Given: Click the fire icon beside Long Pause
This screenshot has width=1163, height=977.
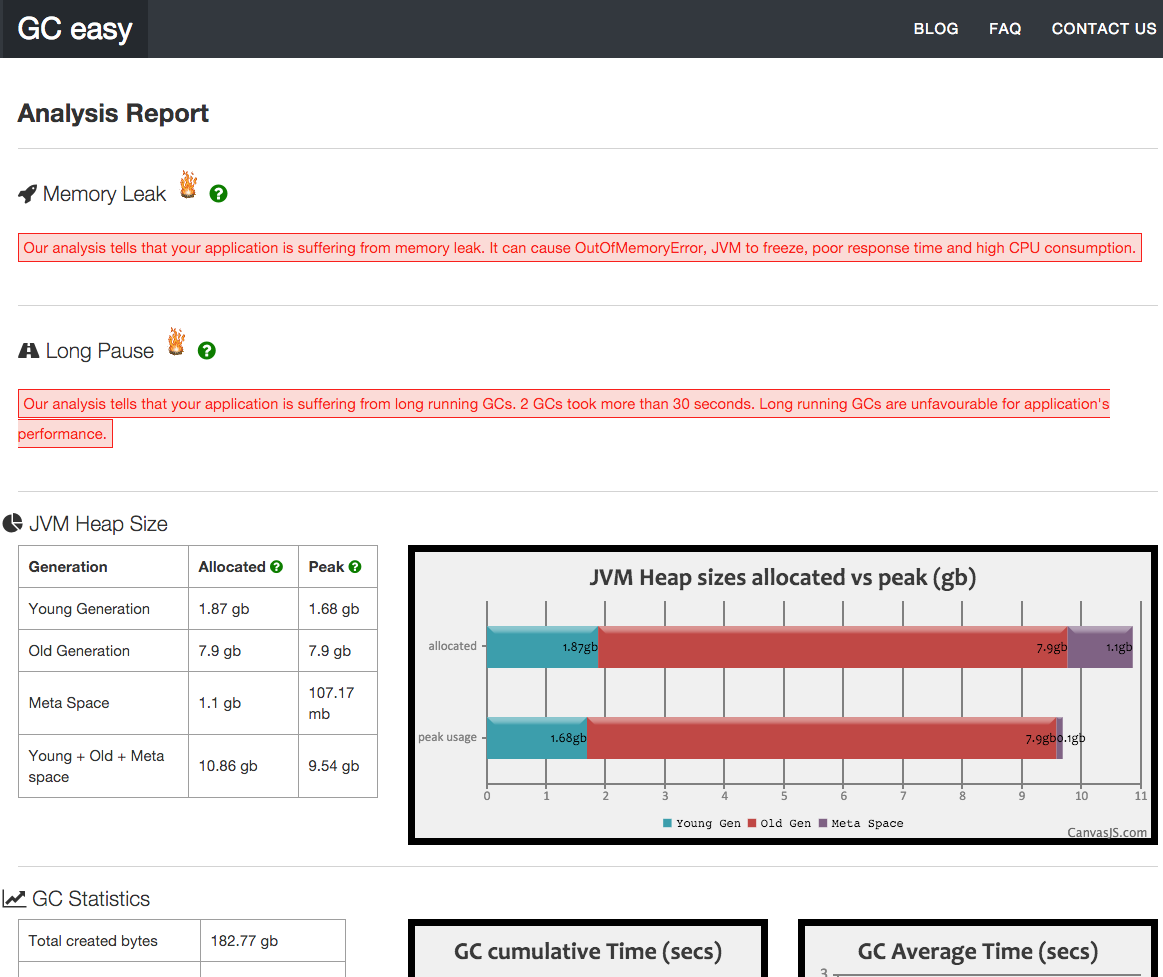Looking at the screenshot, I should point(177,343).
